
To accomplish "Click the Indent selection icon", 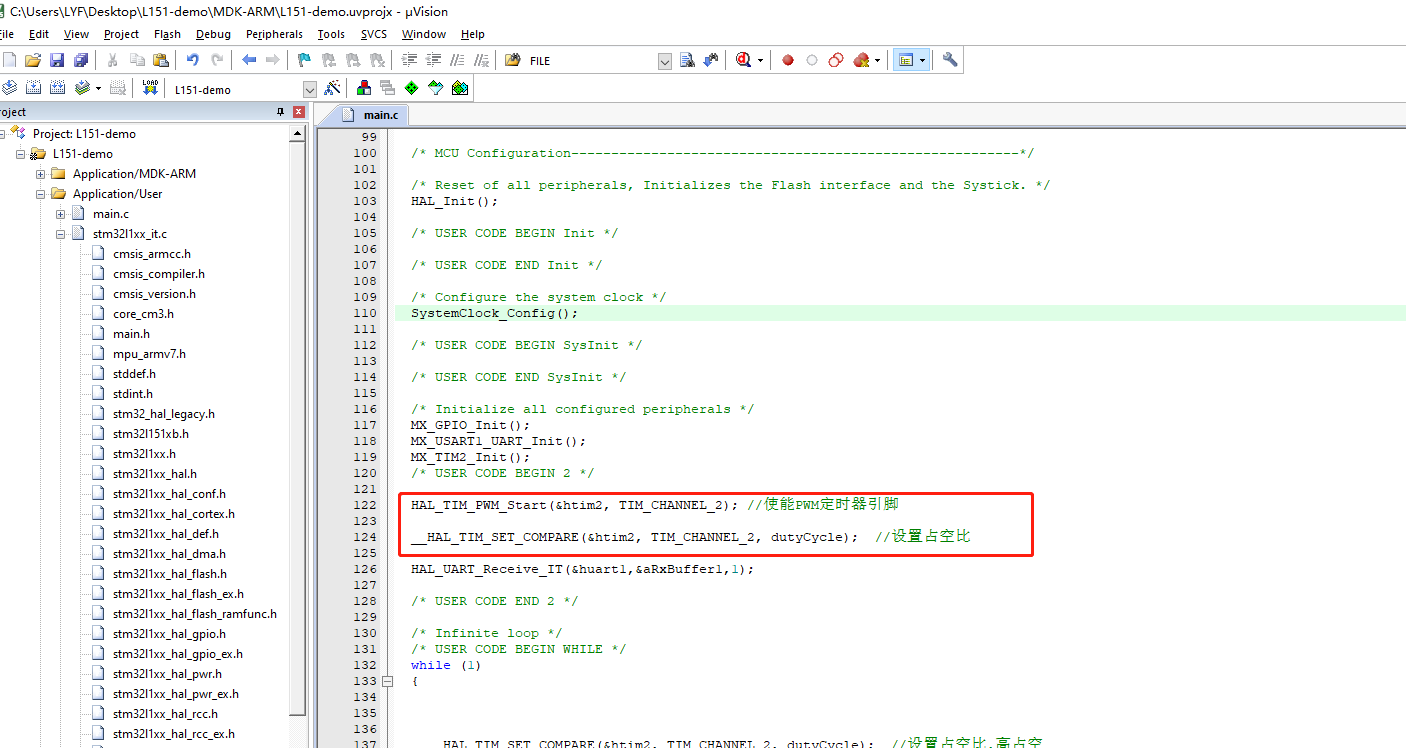I will click(408, 60).
